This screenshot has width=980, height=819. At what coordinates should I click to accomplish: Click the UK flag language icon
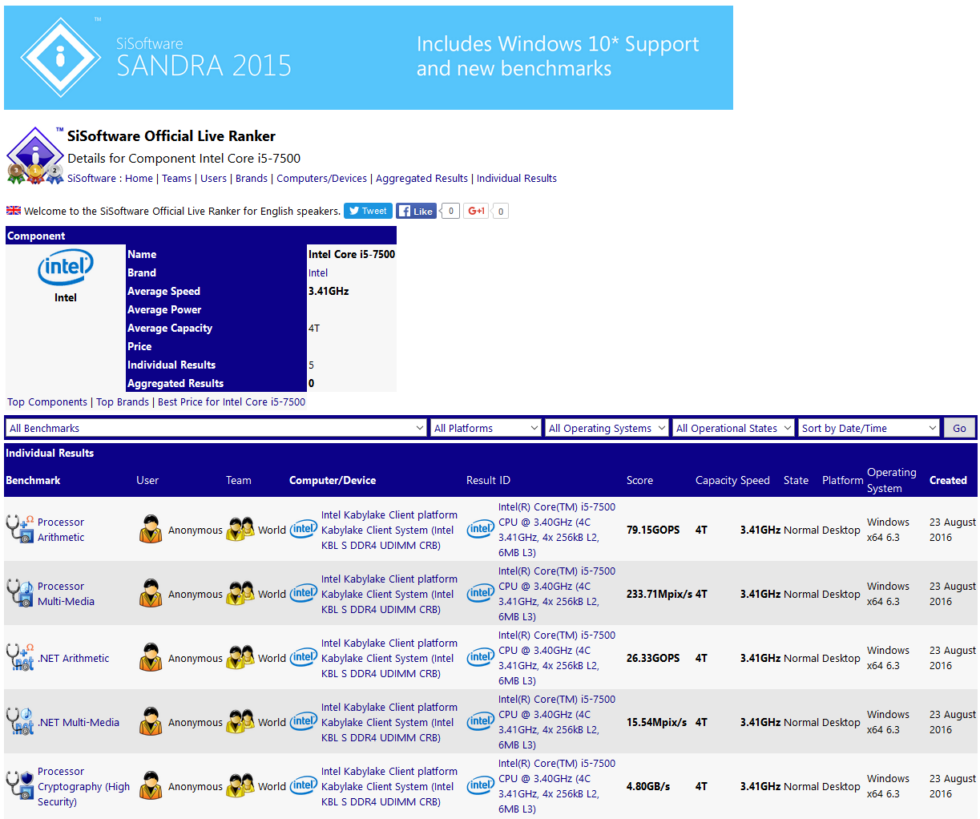pos(13,211)
